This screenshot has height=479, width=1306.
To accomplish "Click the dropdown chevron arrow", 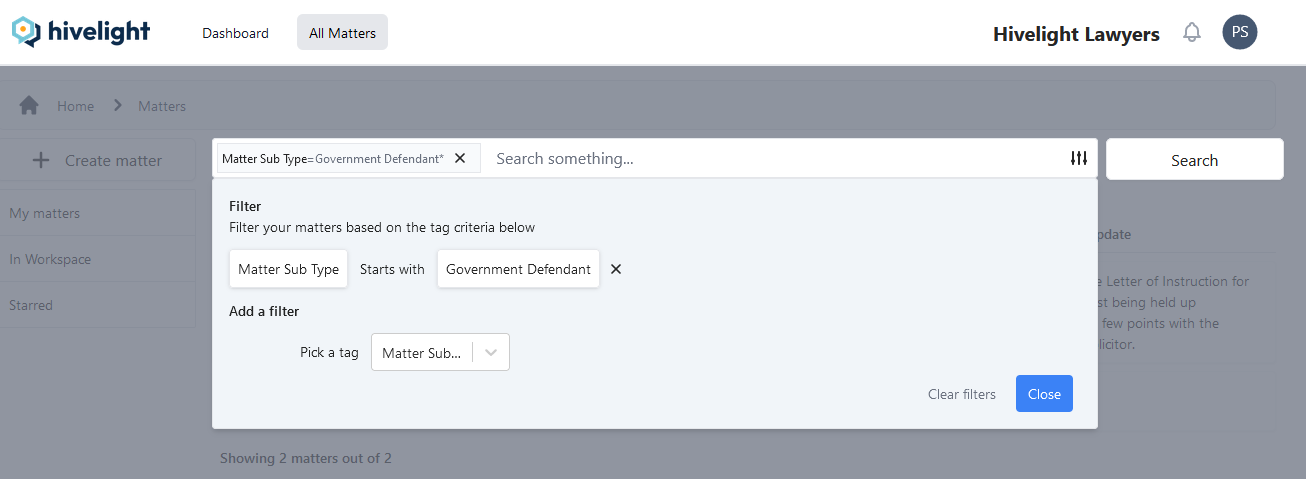I will tap(491, 352).
